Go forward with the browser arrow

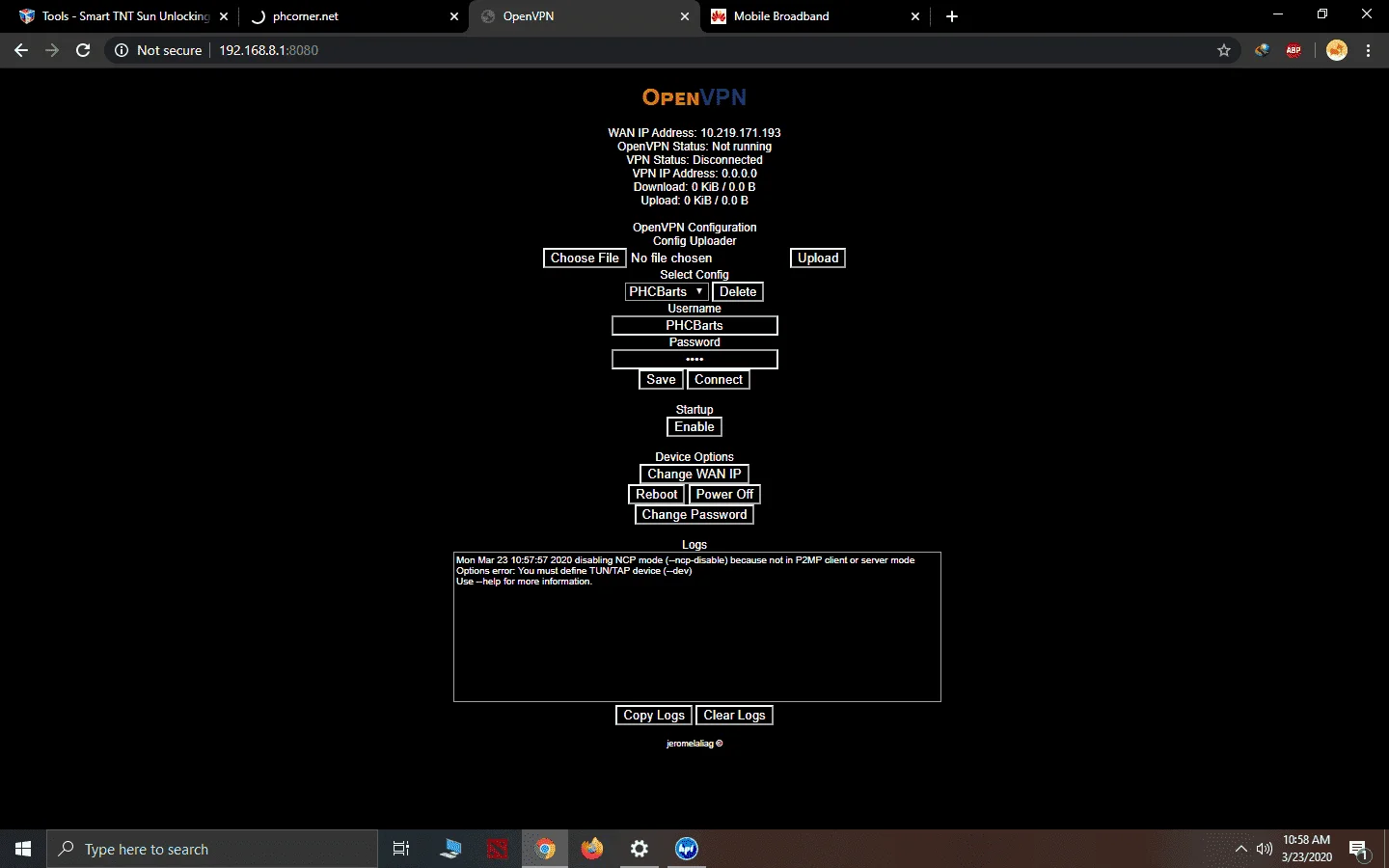point(52,50)
